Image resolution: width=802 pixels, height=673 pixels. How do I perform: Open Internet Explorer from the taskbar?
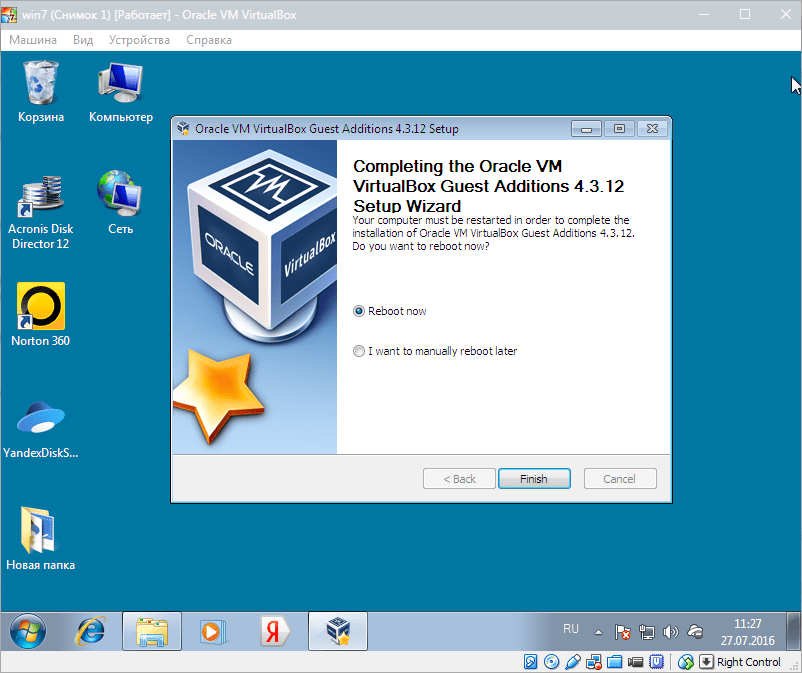[x=92, y=630]
